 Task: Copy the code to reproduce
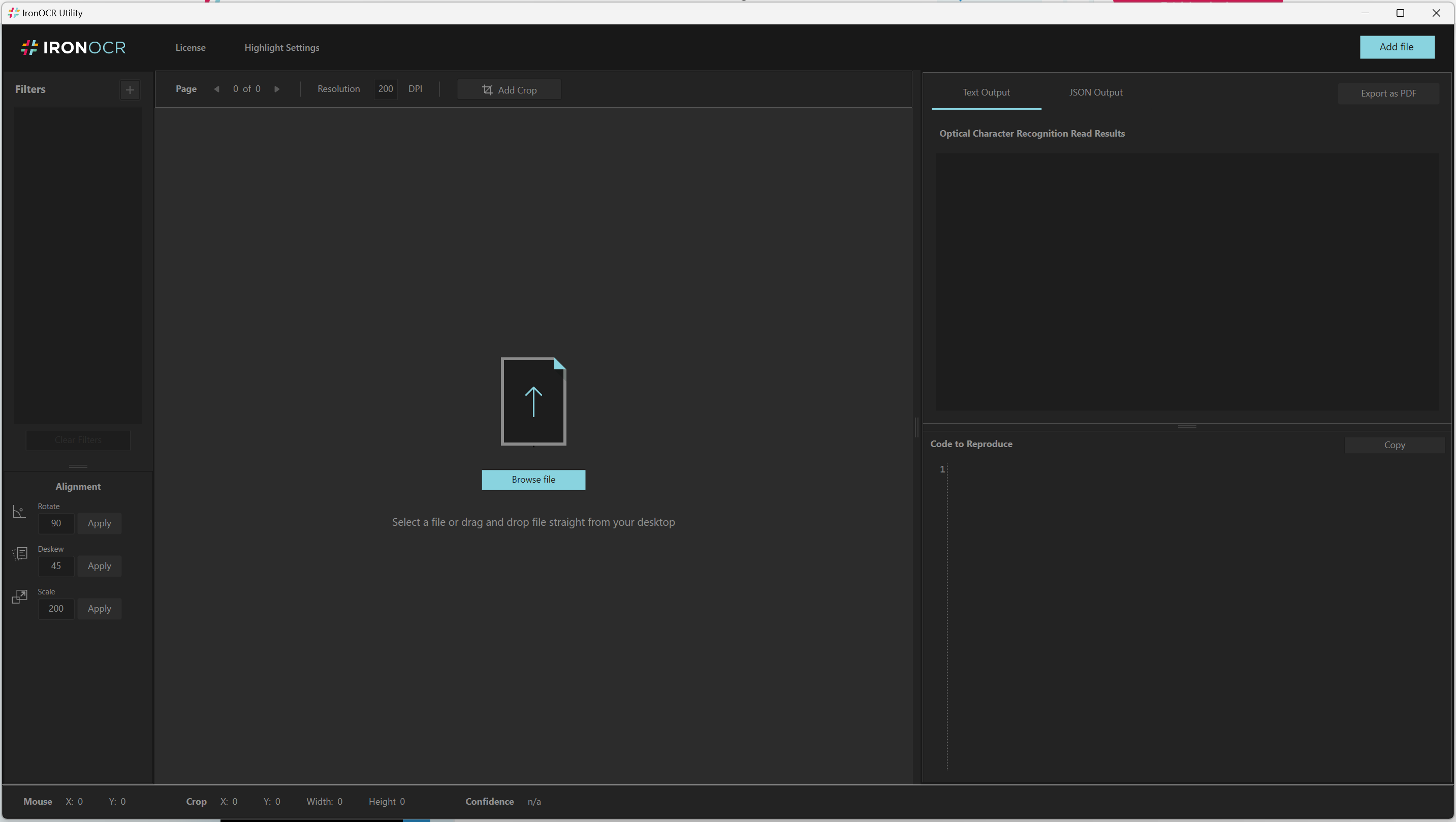tap(1394, 445)
